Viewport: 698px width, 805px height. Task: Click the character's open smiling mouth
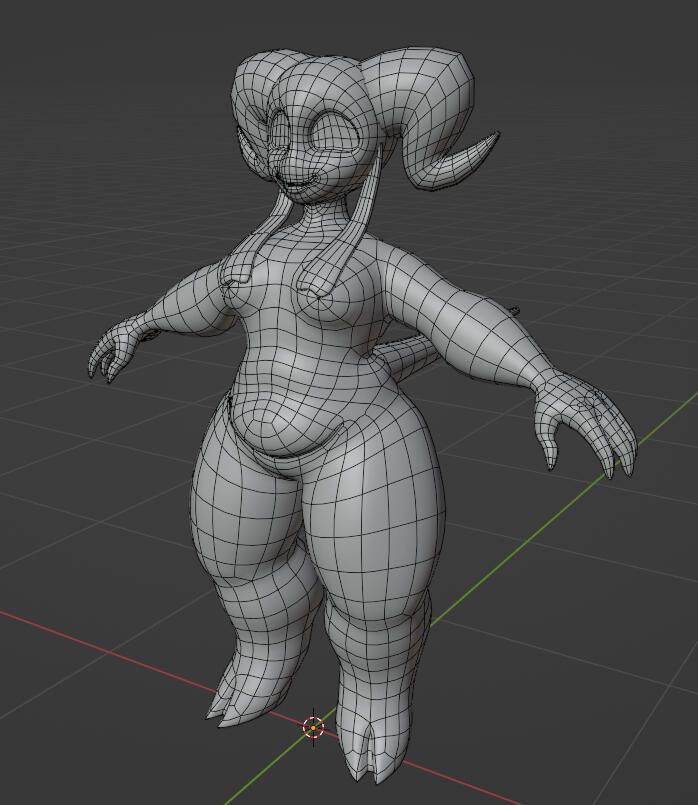click(298, 184)
